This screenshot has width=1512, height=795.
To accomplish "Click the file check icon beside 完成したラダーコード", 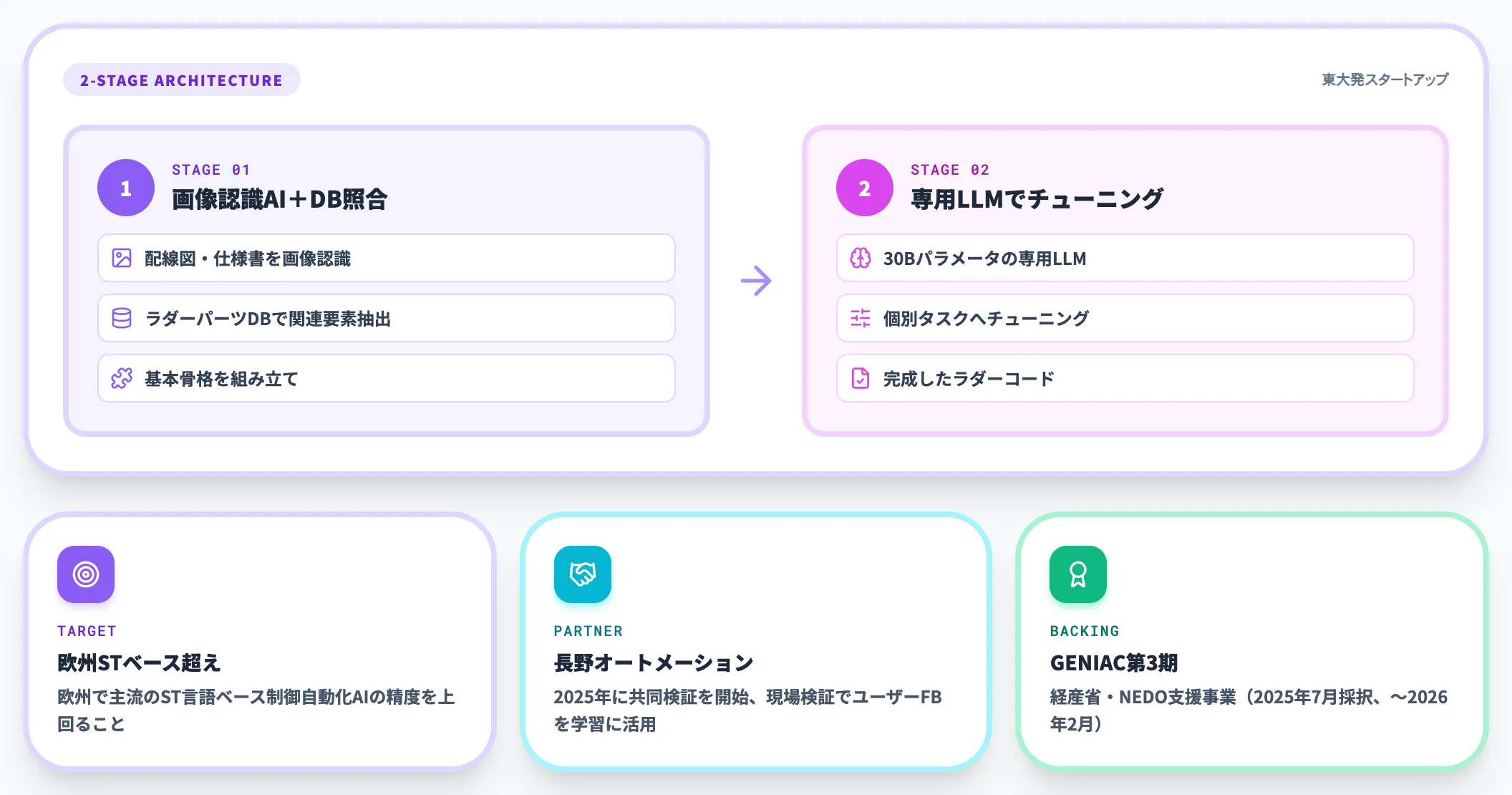I will tap(861, 379).
